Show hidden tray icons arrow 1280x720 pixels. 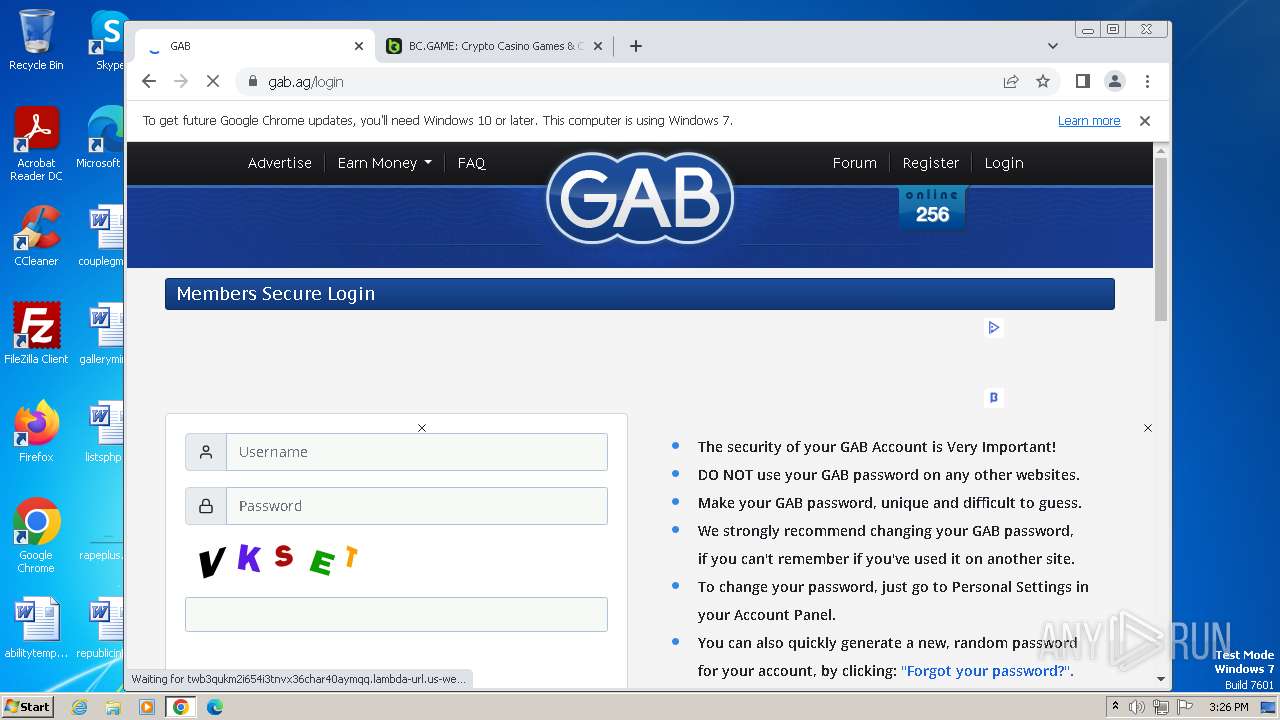click(x=1115, y=707)
